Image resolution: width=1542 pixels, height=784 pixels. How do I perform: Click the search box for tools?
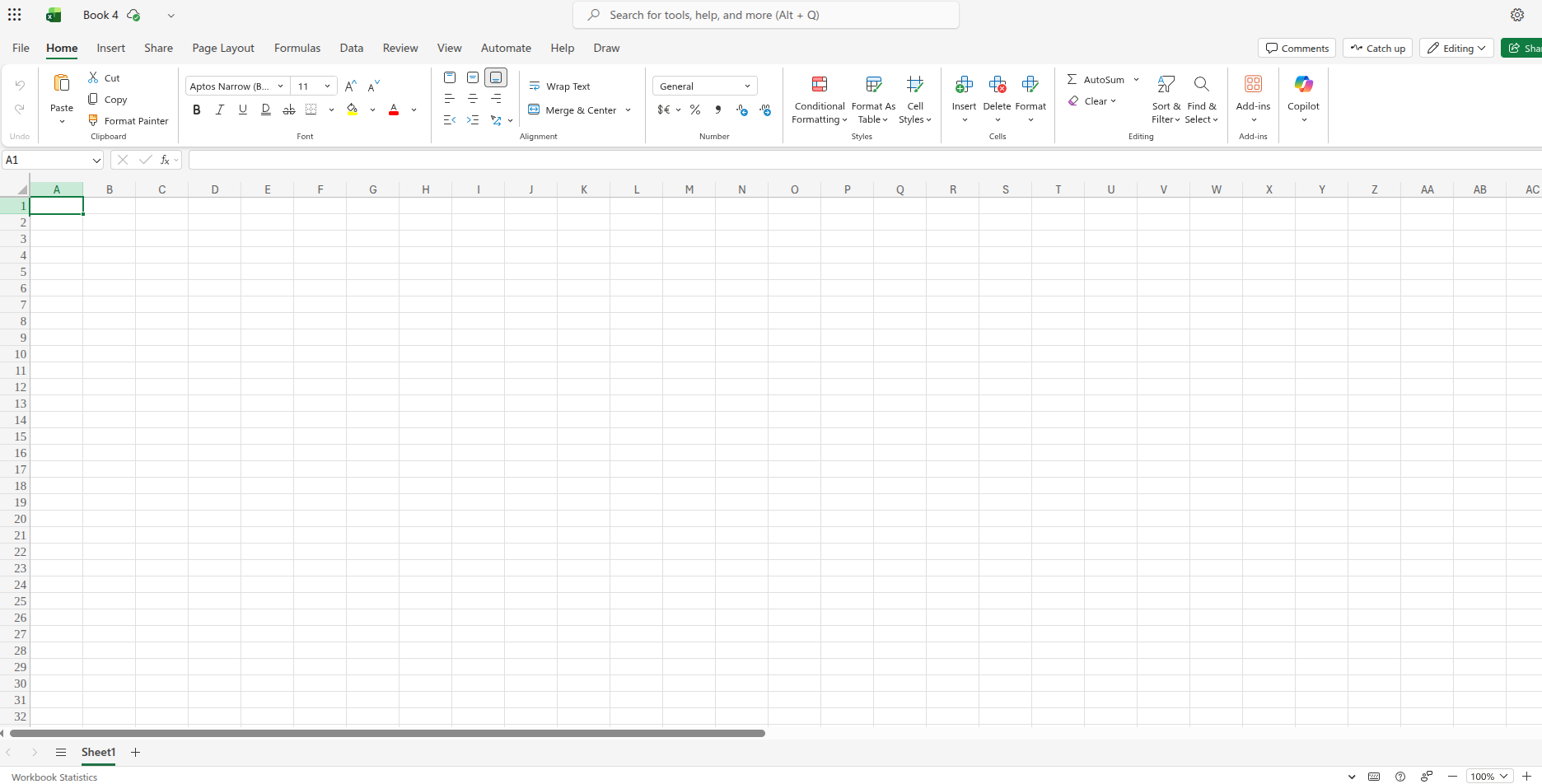pos(766,15)
